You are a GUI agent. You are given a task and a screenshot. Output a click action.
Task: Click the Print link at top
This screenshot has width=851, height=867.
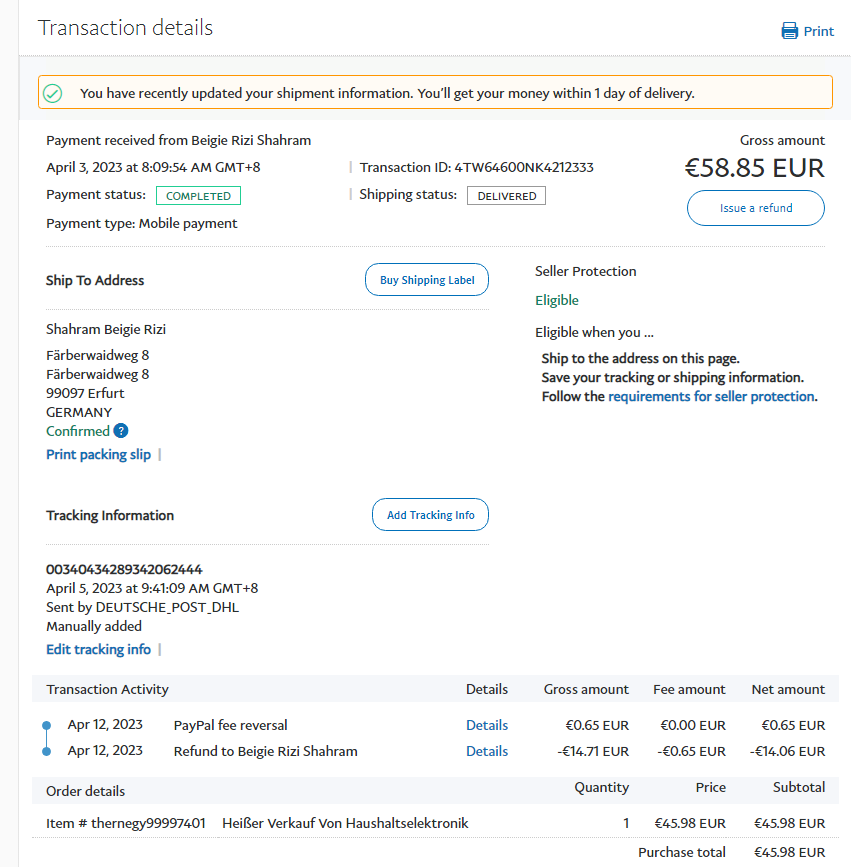(818, 31)
